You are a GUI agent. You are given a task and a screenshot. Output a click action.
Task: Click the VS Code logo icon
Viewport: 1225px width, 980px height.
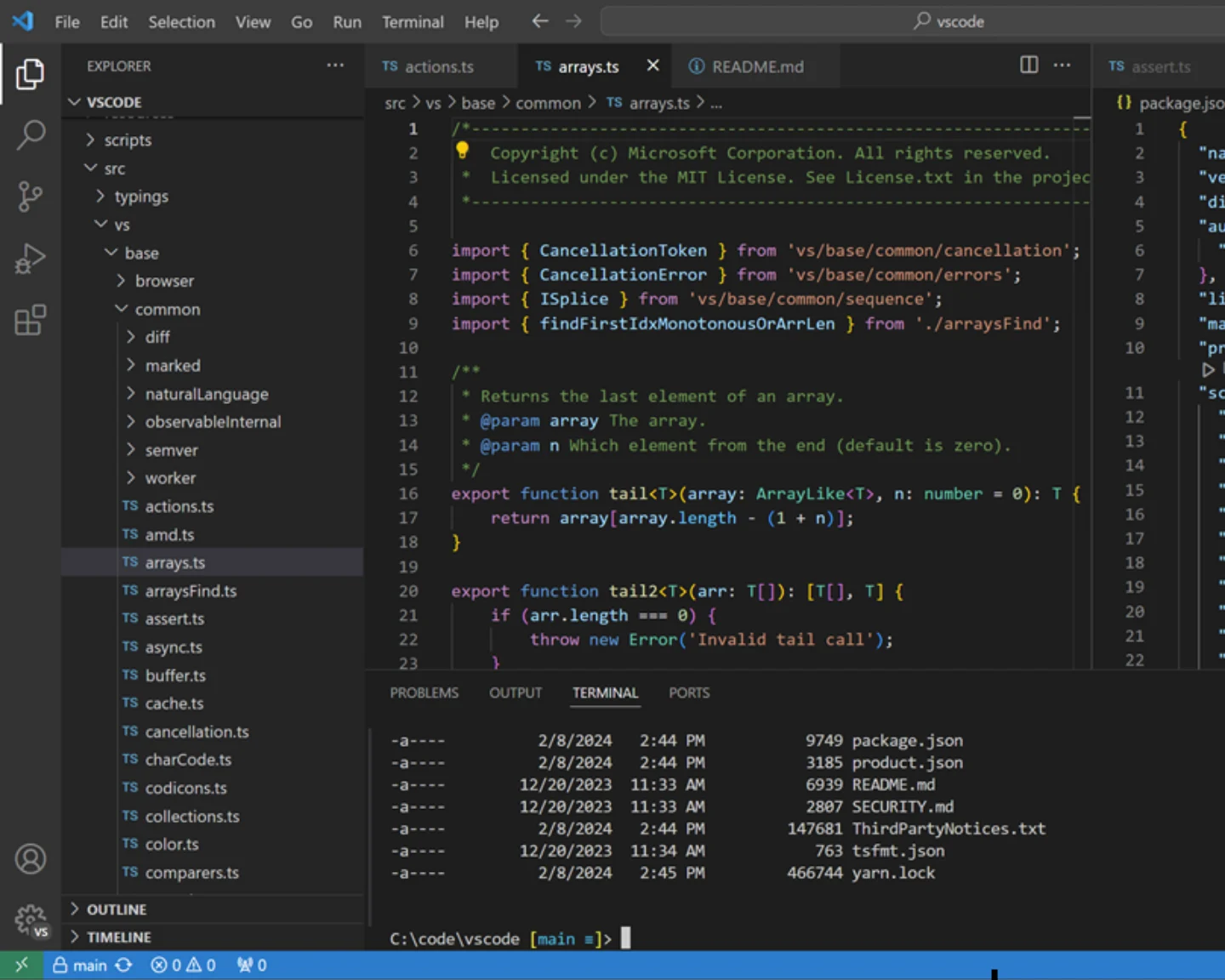(23, 21)
